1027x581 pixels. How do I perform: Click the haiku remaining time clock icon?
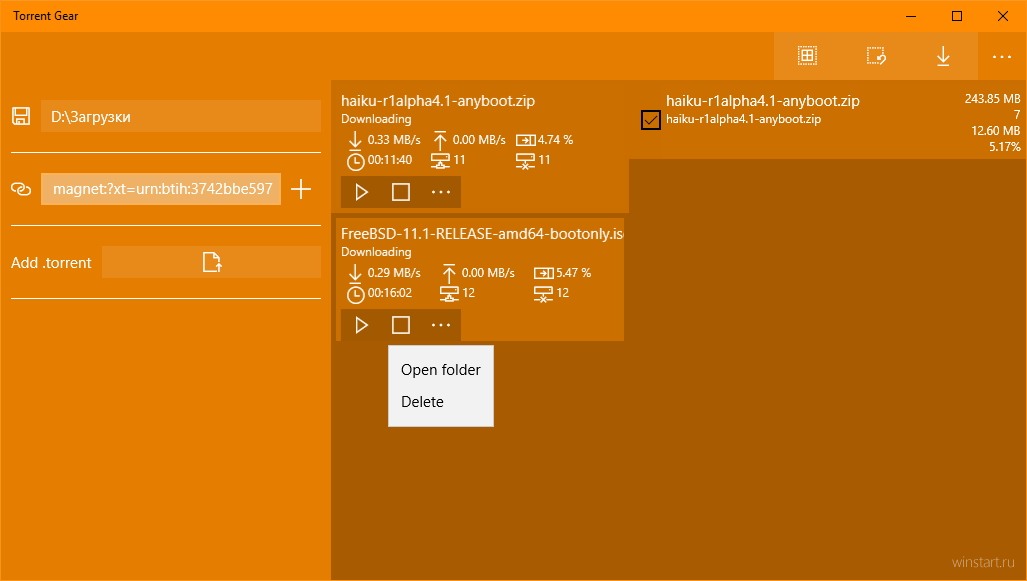tap(355, 160)
